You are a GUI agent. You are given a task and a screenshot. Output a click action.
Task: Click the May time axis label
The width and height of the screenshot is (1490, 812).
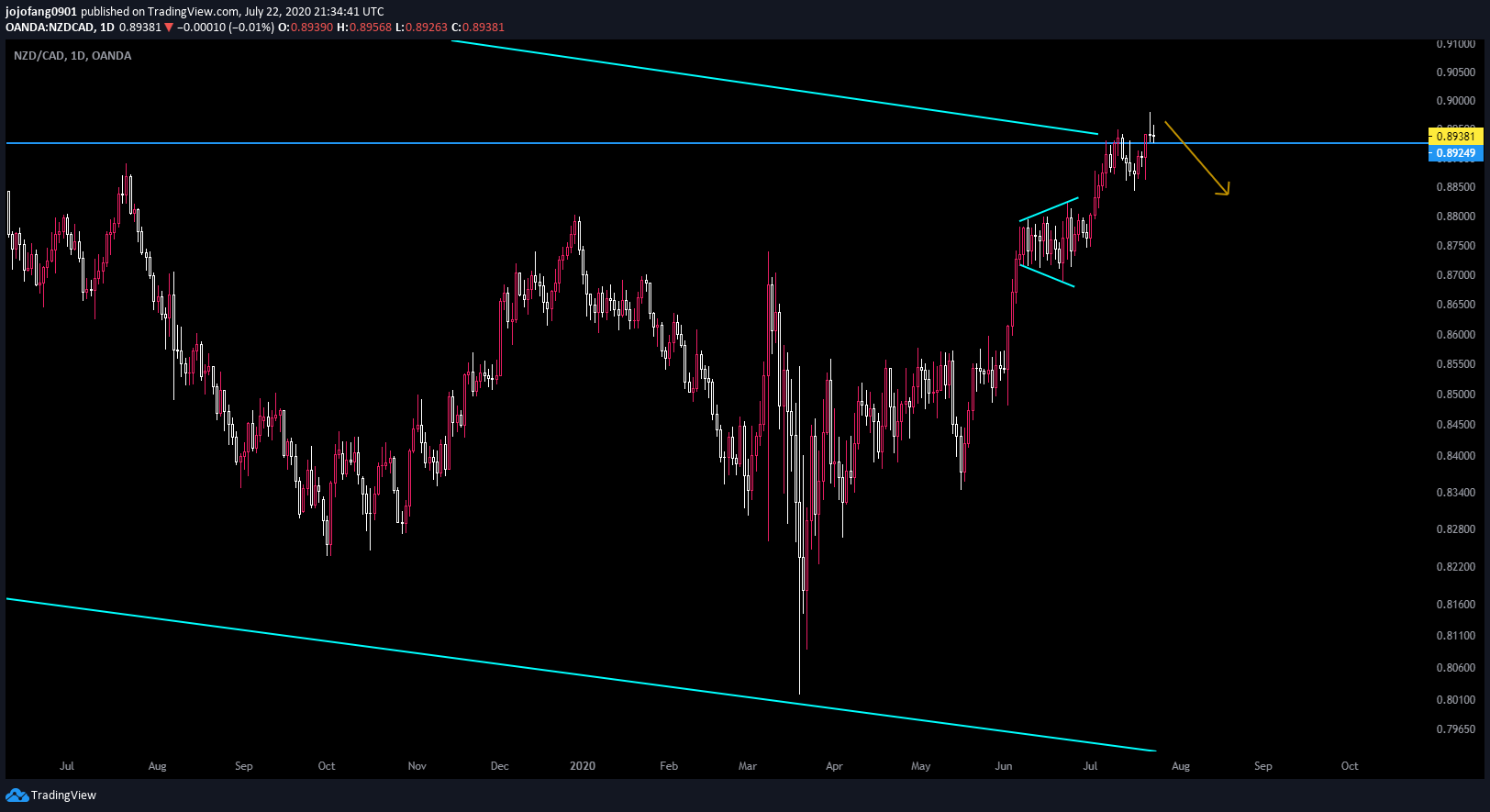(x=921, y=766)
